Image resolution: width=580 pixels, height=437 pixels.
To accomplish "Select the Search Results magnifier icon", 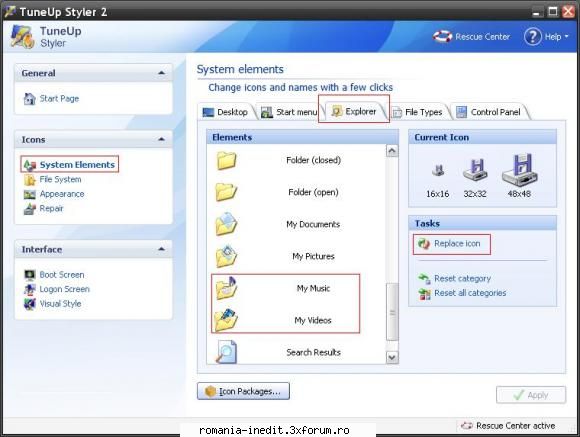I will tap(226, 352).
